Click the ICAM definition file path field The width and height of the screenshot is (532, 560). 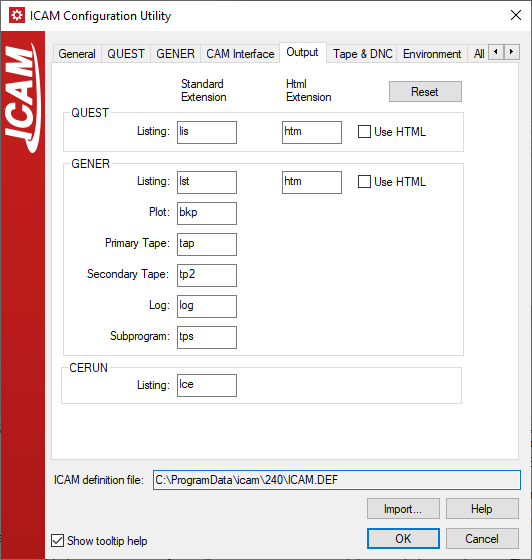pos(337,480)
